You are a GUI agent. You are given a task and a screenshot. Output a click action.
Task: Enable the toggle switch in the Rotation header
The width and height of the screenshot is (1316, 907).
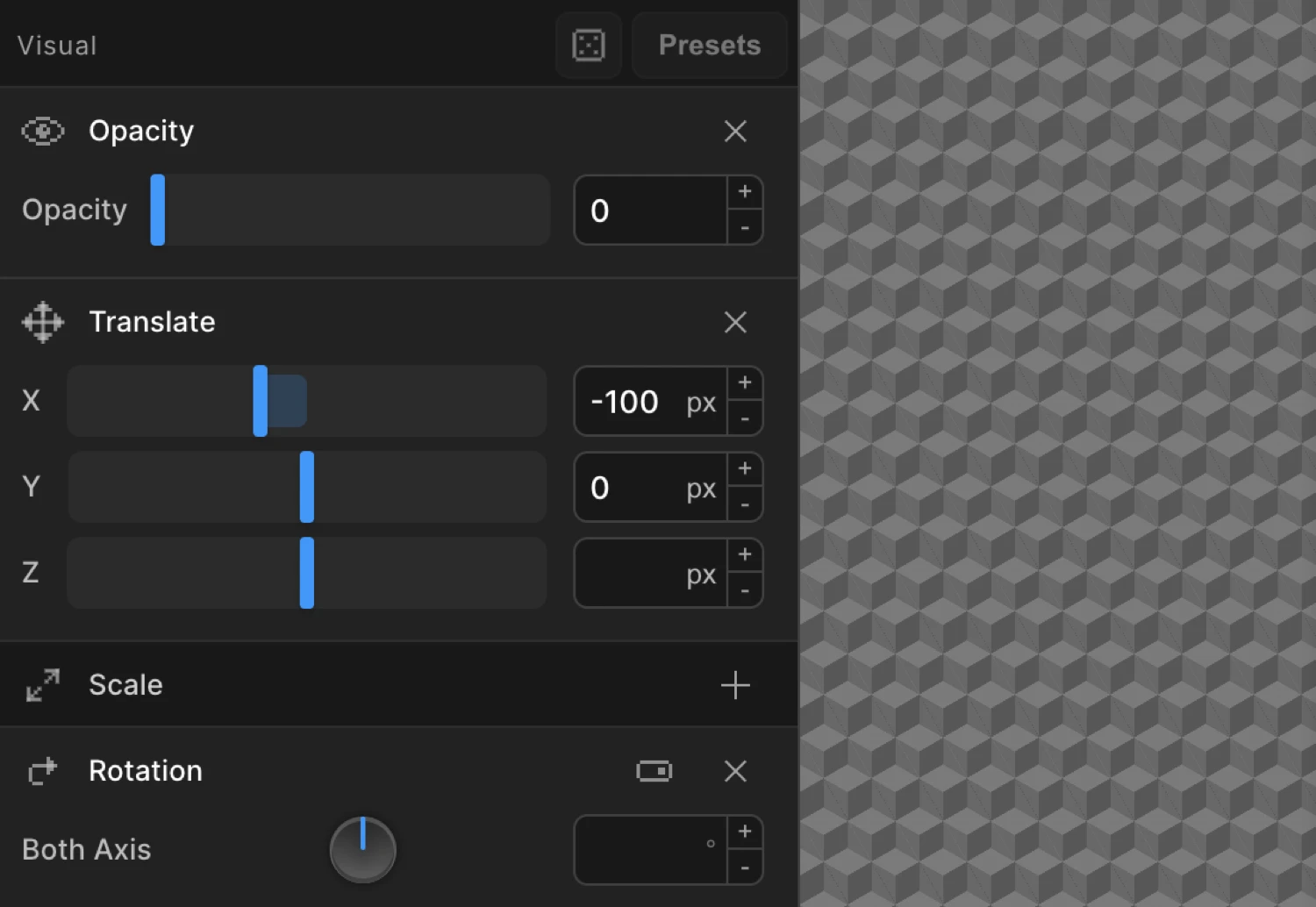(x=654, y=771)
